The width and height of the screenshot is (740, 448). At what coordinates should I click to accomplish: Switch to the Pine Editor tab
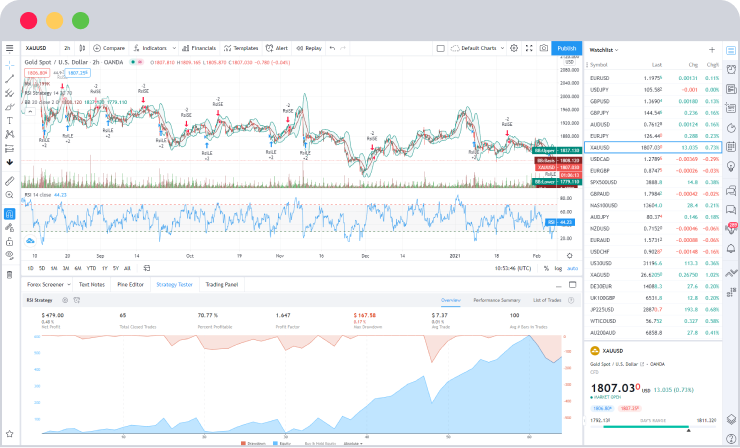coord(130,285)
